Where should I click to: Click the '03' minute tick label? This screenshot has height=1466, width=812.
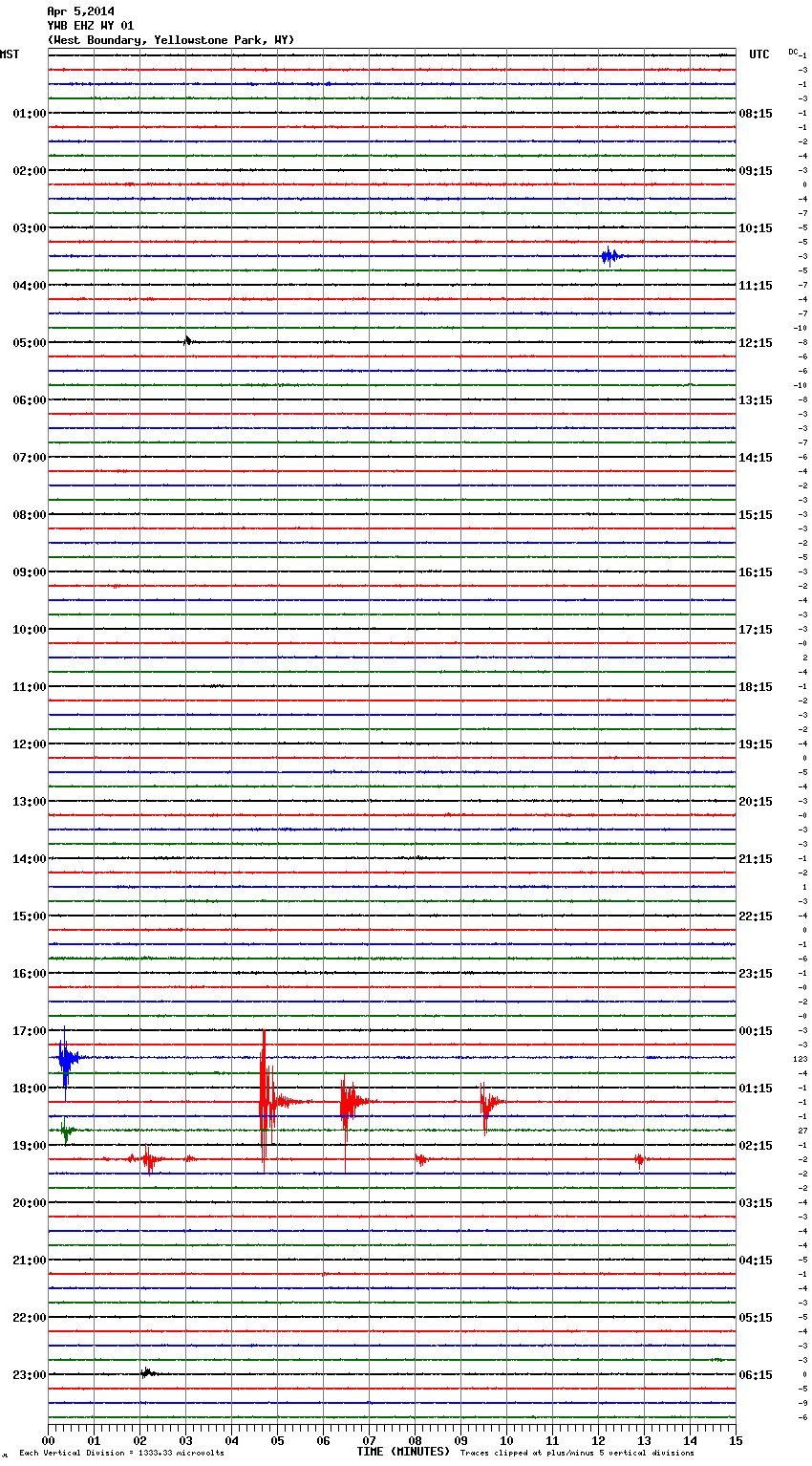click(185, 1440)
